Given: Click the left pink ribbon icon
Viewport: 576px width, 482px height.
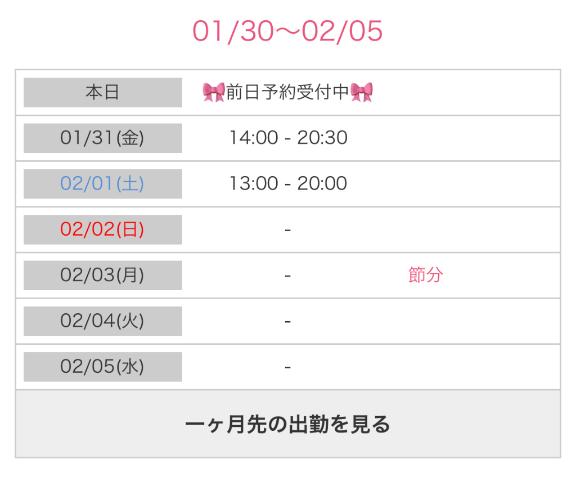Looking at the screenshot, I should click(214, 92).
